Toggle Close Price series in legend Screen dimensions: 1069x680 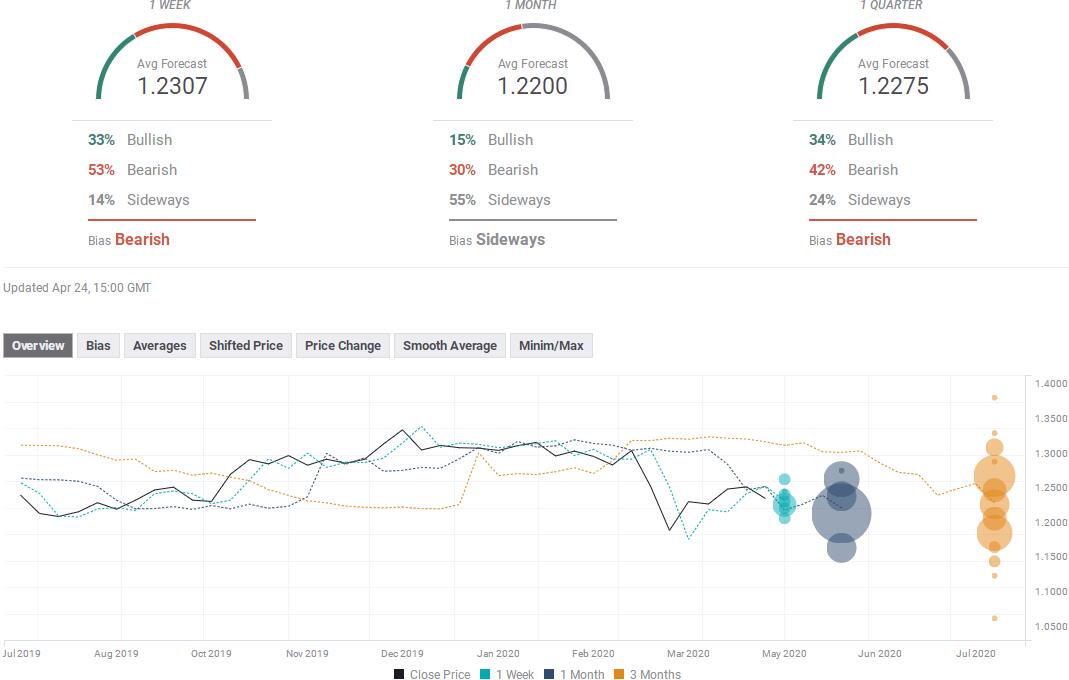coord(439,674)
